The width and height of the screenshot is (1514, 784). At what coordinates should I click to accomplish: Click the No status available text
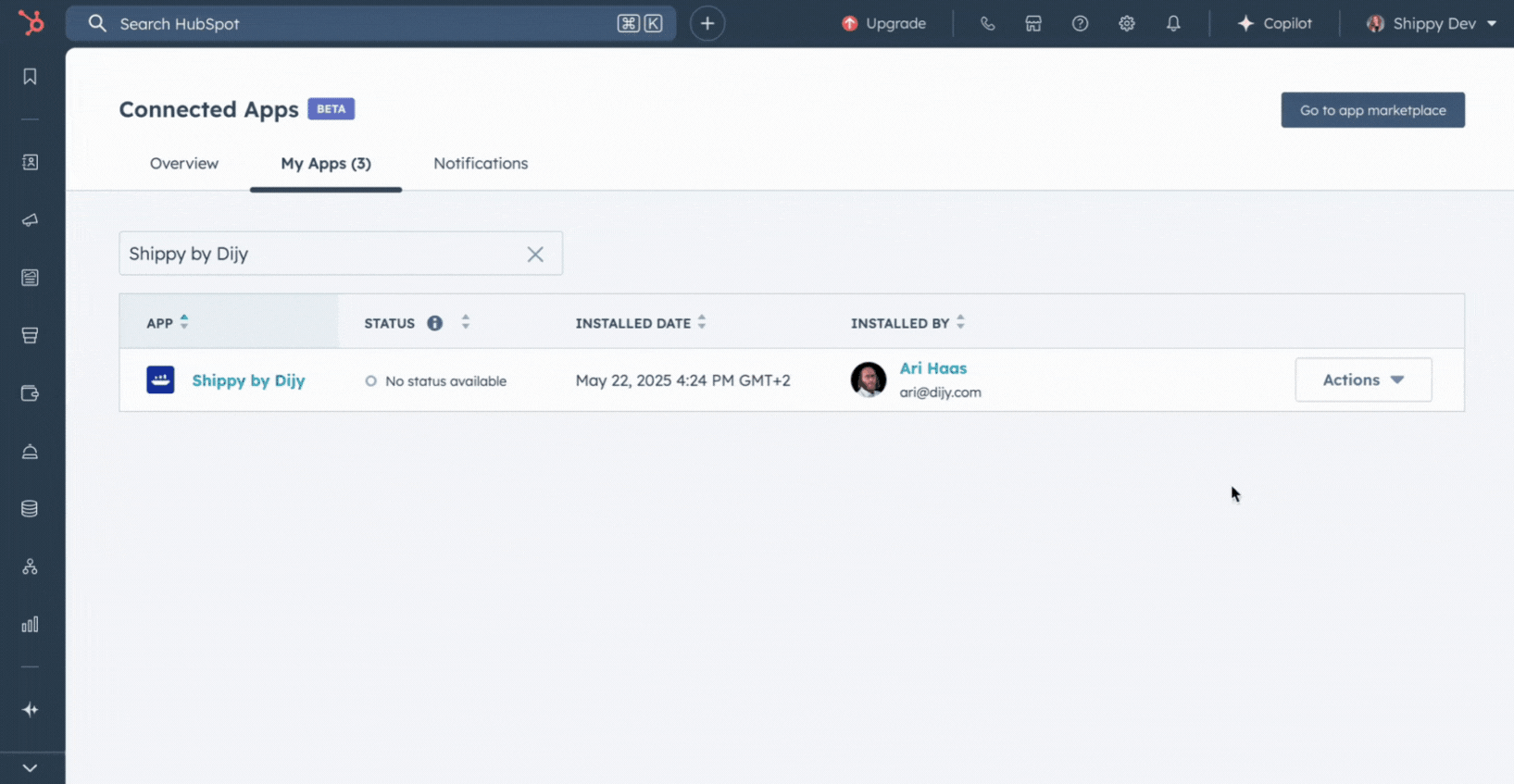pyautogui.click(x=445, y=381)
